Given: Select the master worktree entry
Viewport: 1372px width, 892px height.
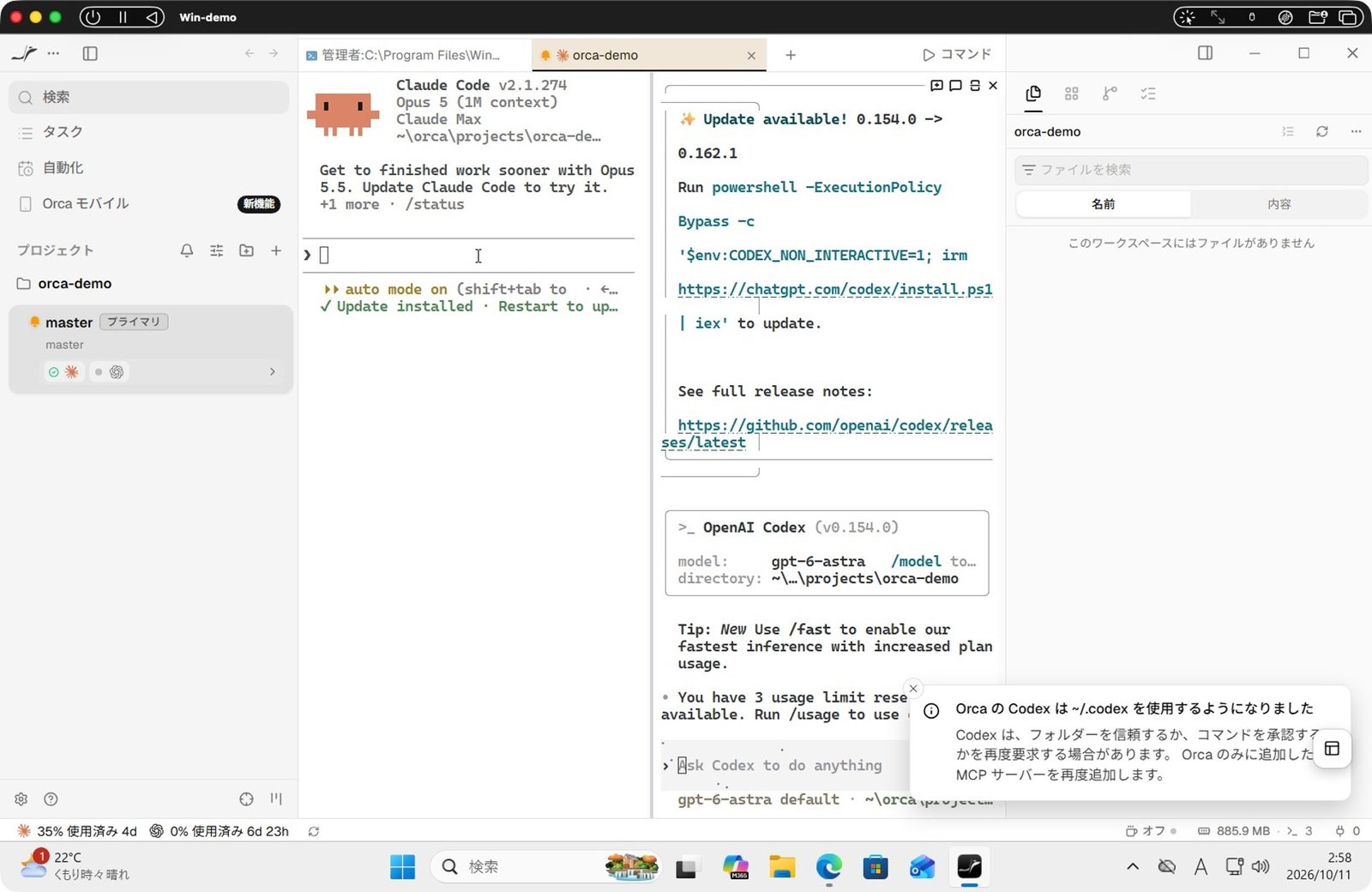Looking at the screenshot, I should (x=151, y=349).
